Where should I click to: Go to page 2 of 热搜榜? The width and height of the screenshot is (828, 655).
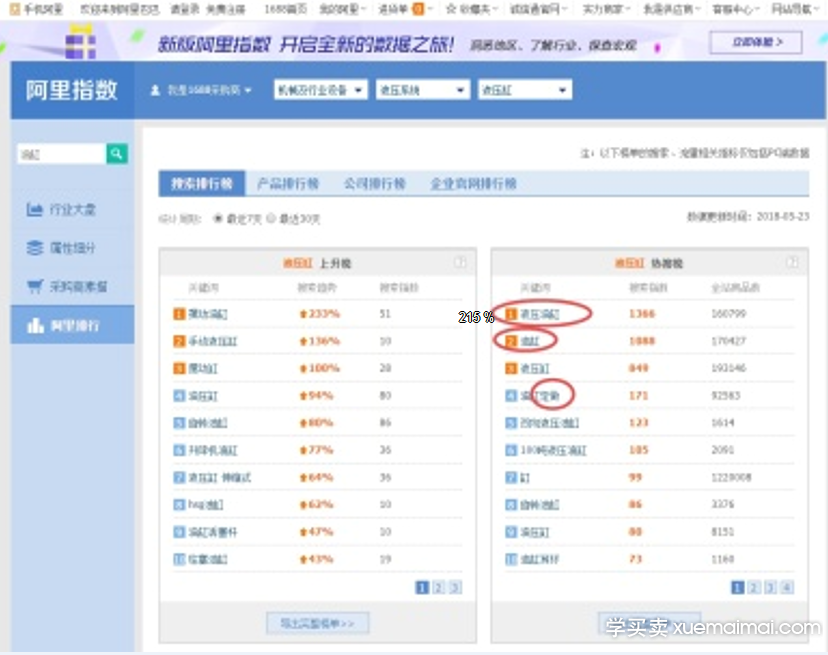click(x=754, y=587)
